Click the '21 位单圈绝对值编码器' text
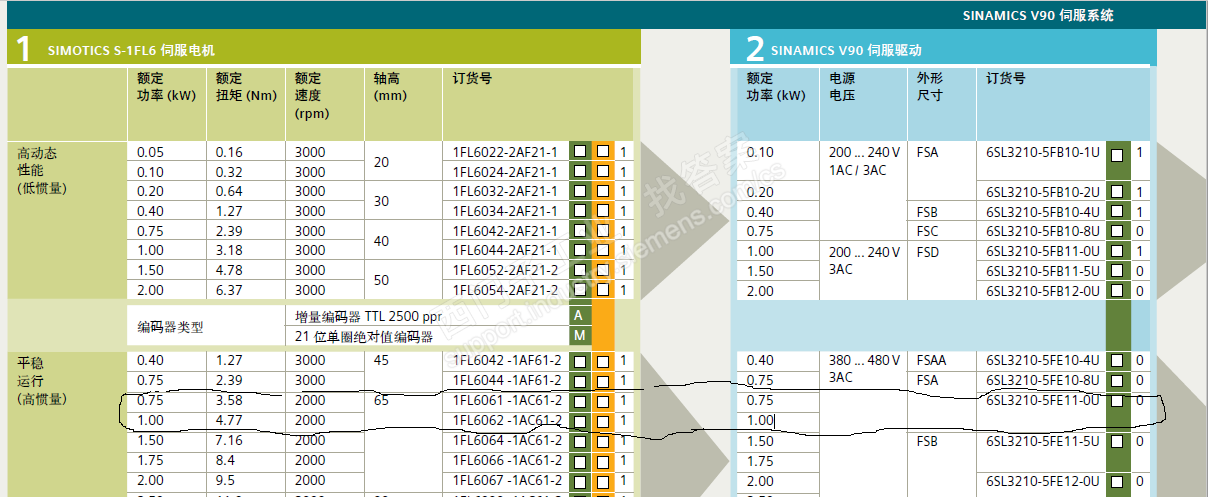This screenshot has width=1208, height=497. pyautogui.click(x=364, y=336)
